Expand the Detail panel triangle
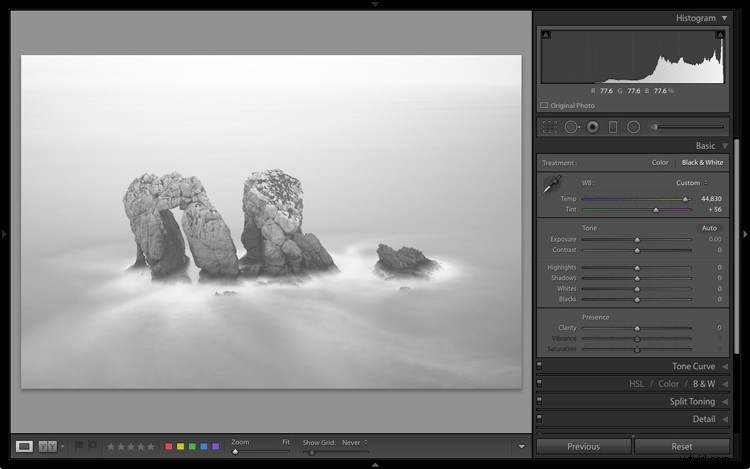This screenshot has height=469, width=750. click(725, 419)
